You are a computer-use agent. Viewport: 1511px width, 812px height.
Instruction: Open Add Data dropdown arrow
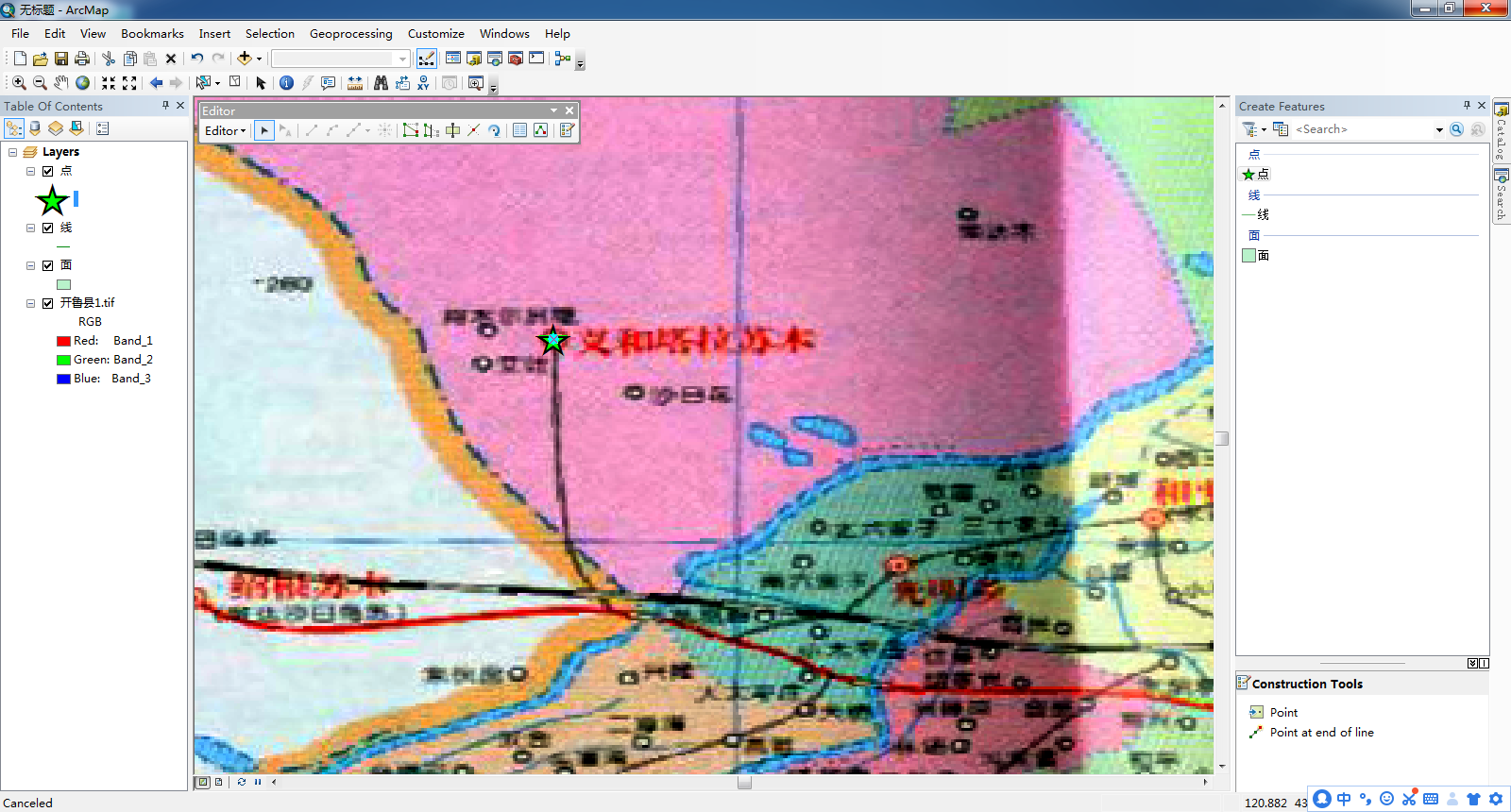tap(259, 59)
